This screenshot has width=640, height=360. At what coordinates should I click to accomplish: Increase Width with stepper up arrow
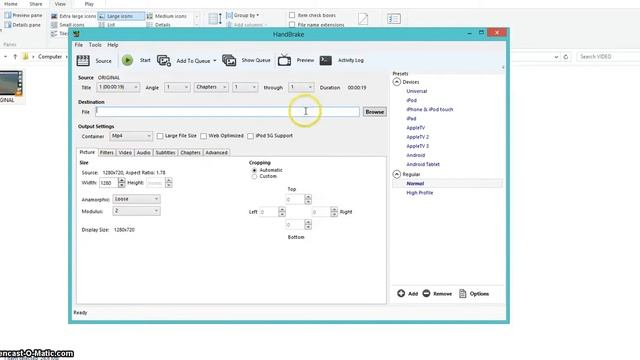click(x=122, y=180)
